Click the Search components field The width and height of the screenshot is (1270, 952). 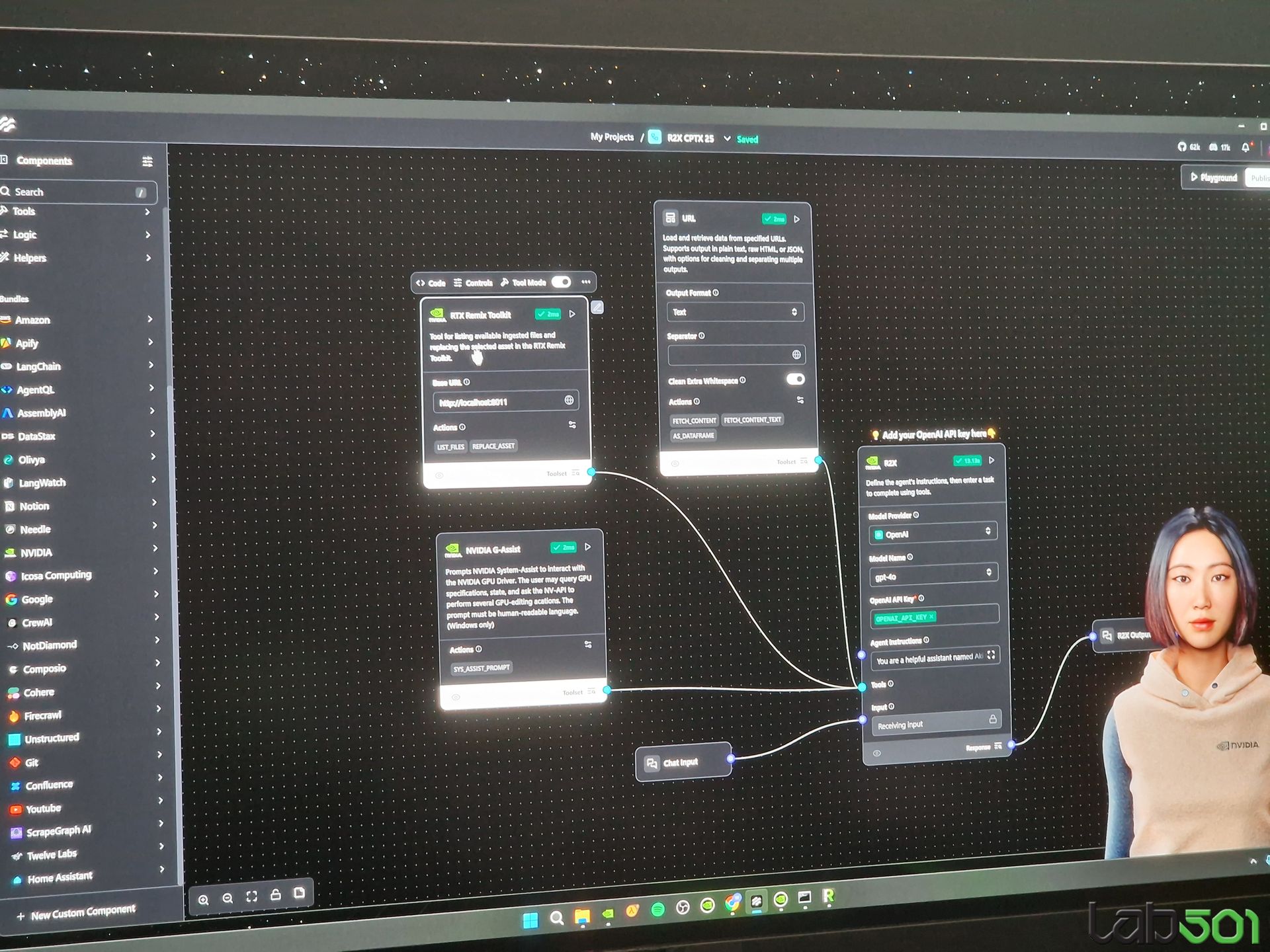[x=78, y=192]
